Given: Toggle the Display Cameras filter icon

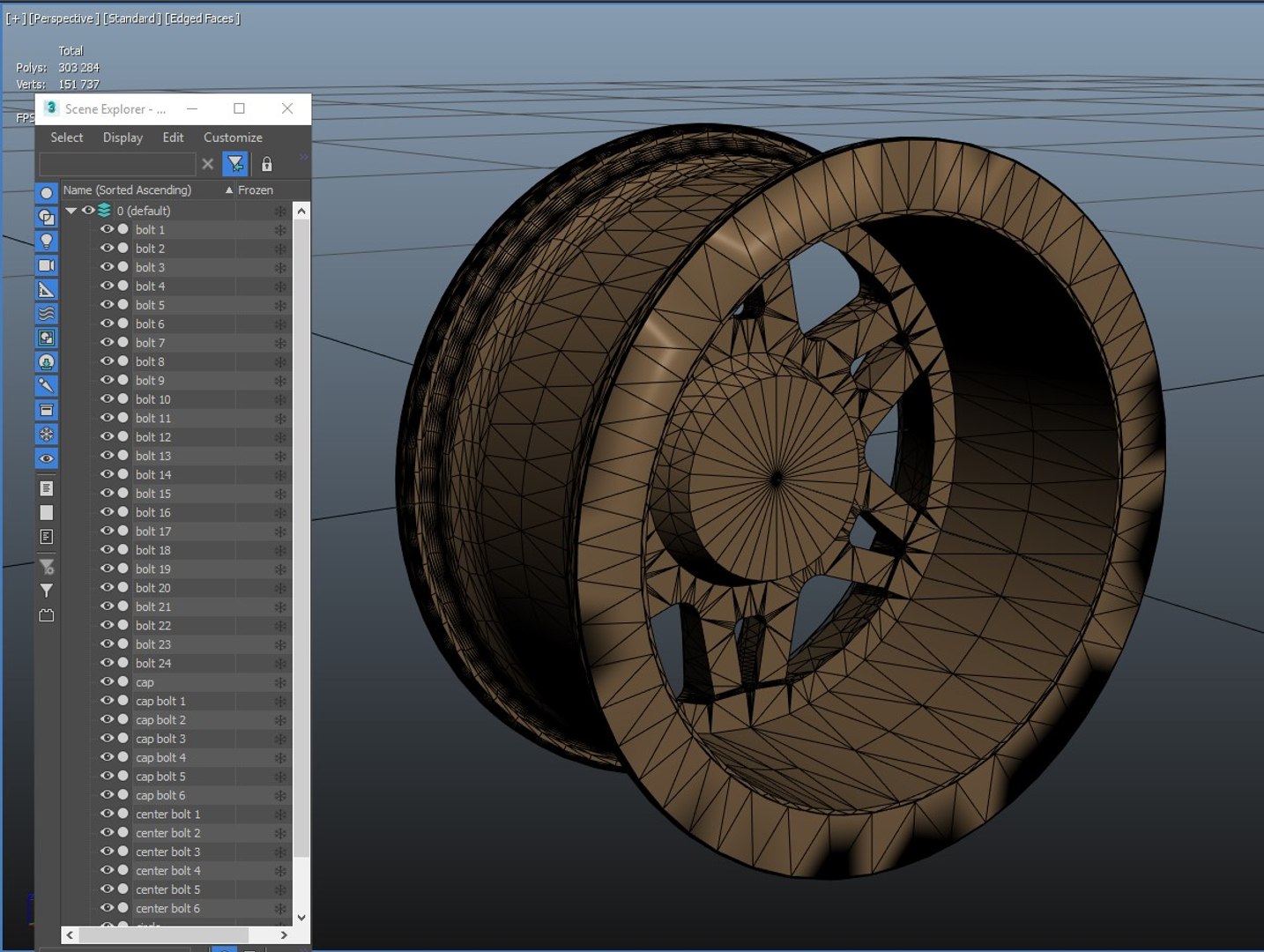Looking at the screenshot, I should pos(47,265).
